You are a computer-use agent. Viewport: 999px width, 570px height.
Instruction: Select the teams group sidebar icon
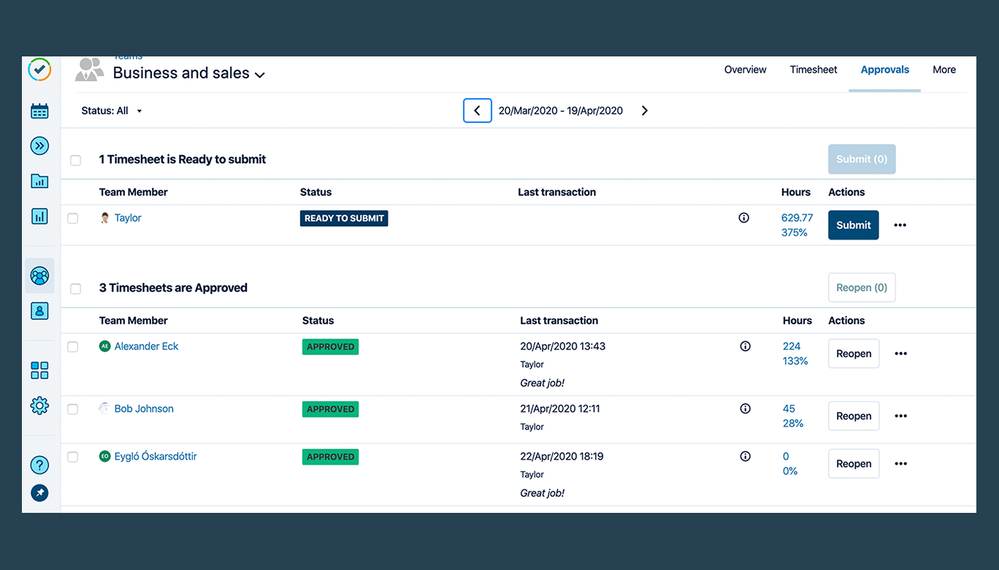pyautogui.click(x=40, y=276)
